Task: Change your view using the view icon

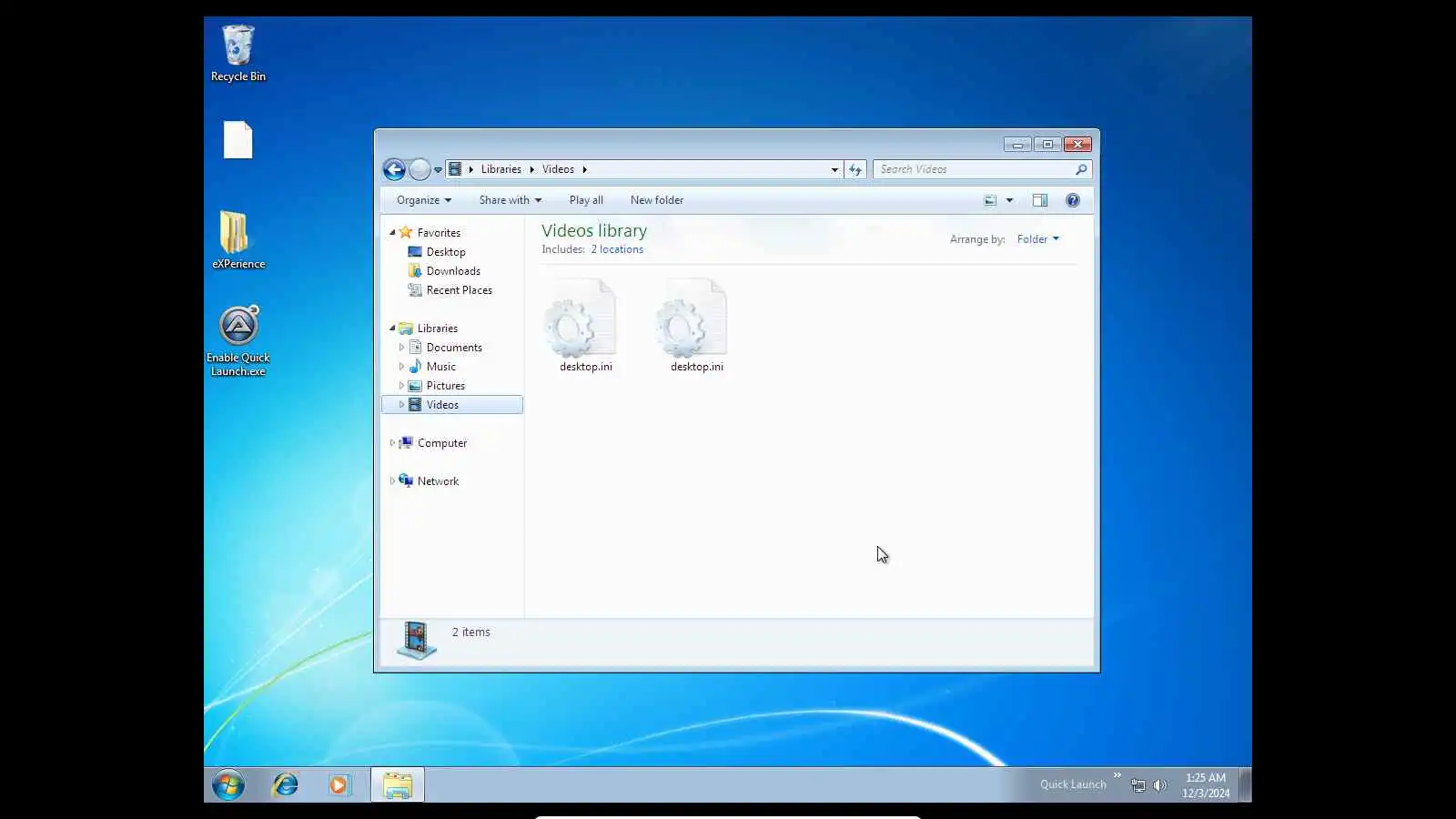Action: [990, 200]
